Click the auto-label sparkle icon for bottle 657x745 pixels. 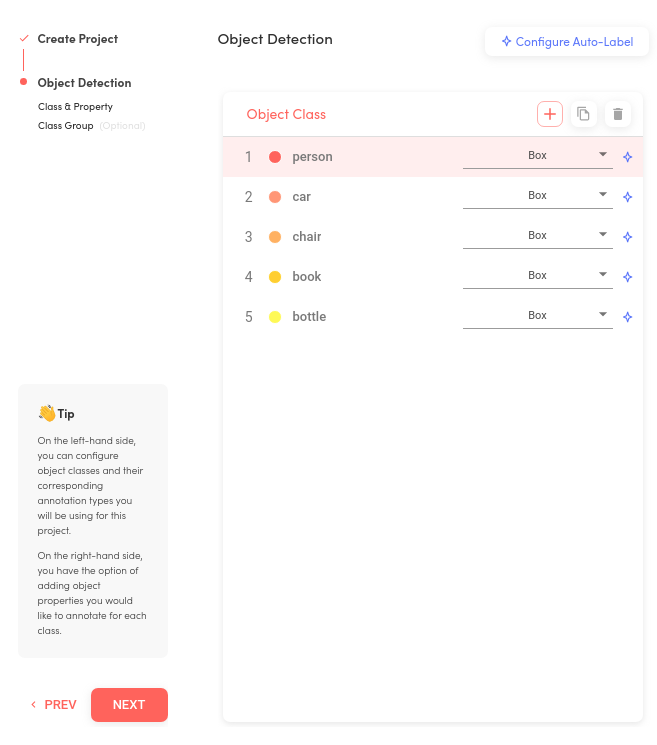point(628,316)
